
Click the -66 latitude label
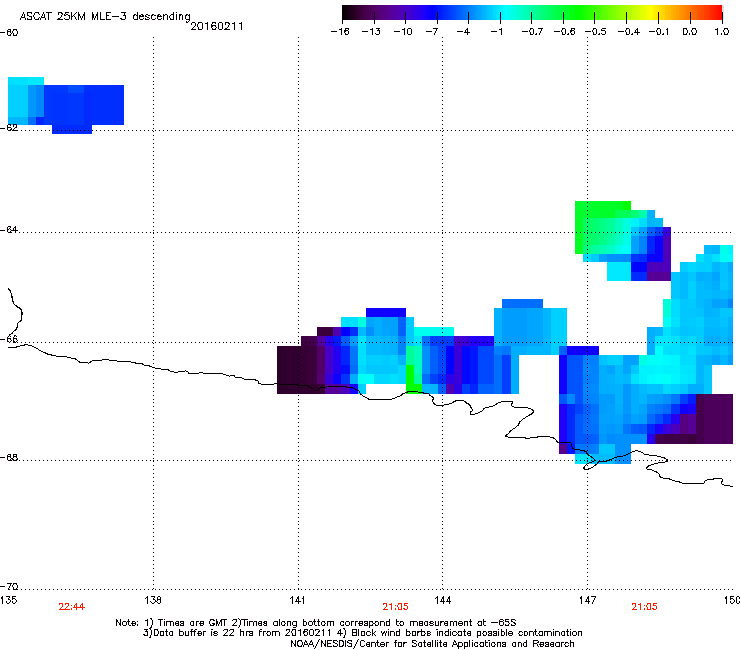tap(9, 339)
